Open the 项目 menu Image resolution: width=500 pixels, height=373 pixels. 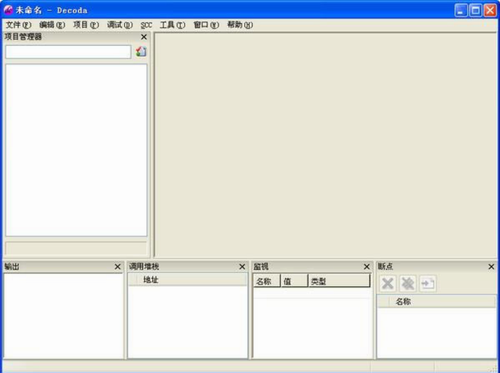(86, 25)
